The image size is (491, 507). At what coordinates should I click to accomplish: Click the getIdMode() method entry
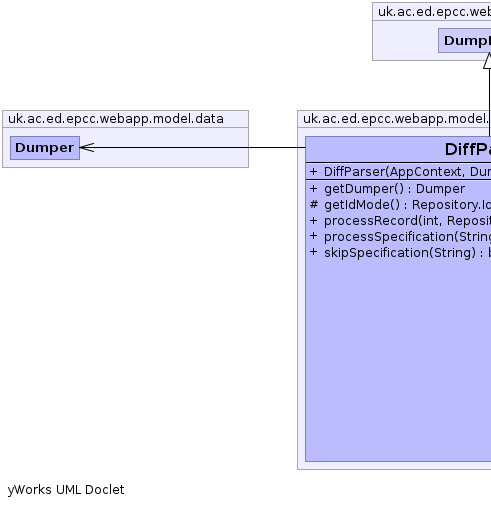pos(407,205)
